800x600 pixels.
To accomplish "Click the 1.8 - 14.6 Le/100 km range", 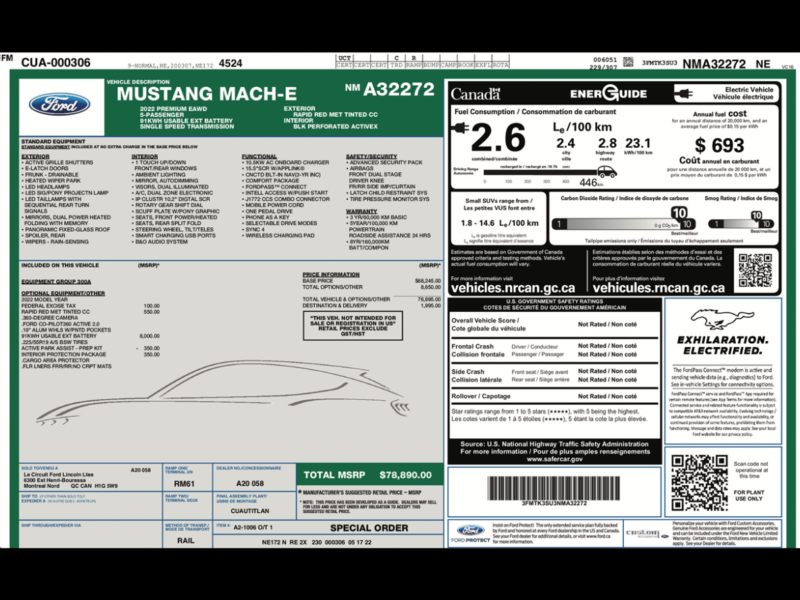I will [x=499, y=223].
